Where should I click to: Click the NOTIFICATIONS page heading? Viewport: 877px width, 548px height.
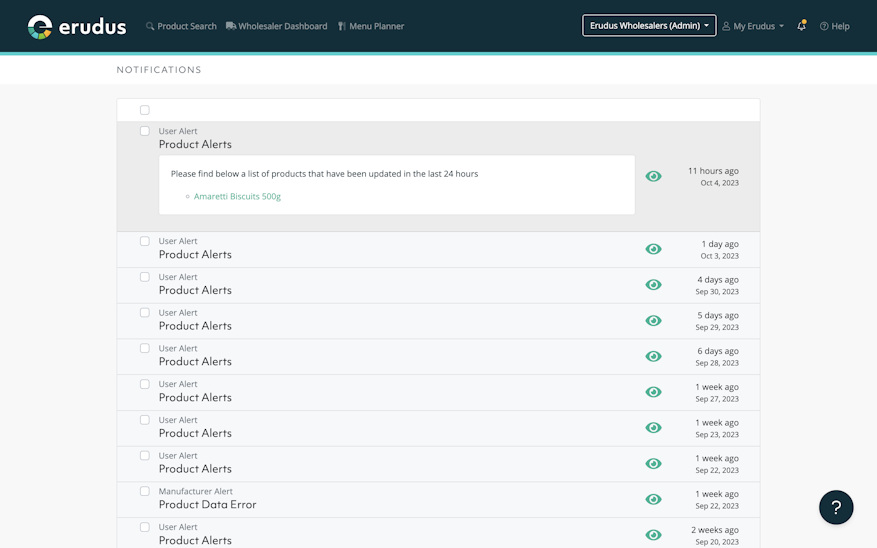coord(159,70)
